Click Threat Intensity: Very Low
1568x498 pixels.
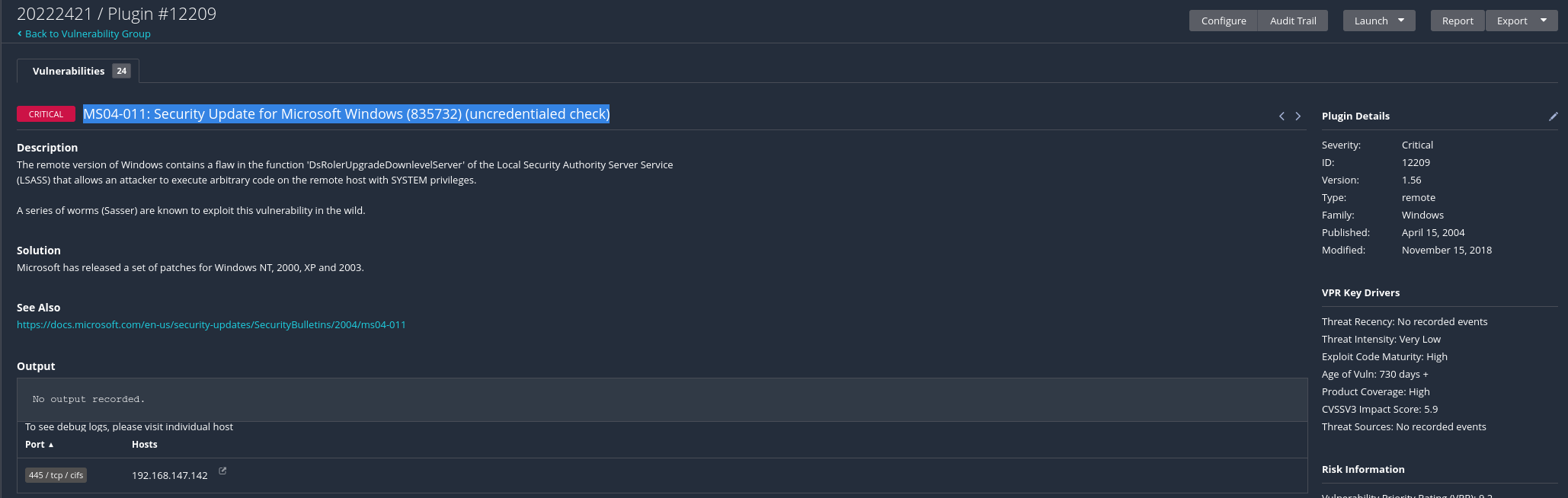click(1381, 339)
